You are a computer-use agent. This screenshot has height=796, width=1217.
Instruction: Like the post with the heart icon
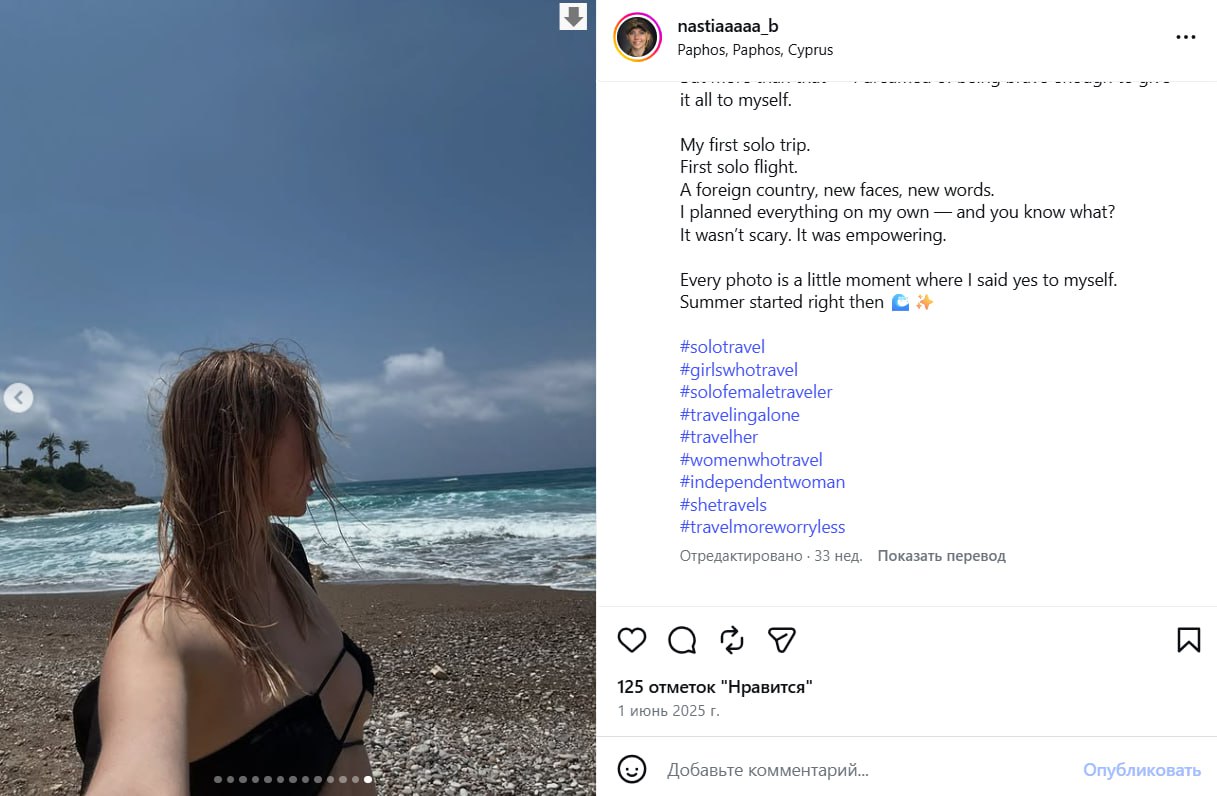pyautogui.click(x=632, y=640)
